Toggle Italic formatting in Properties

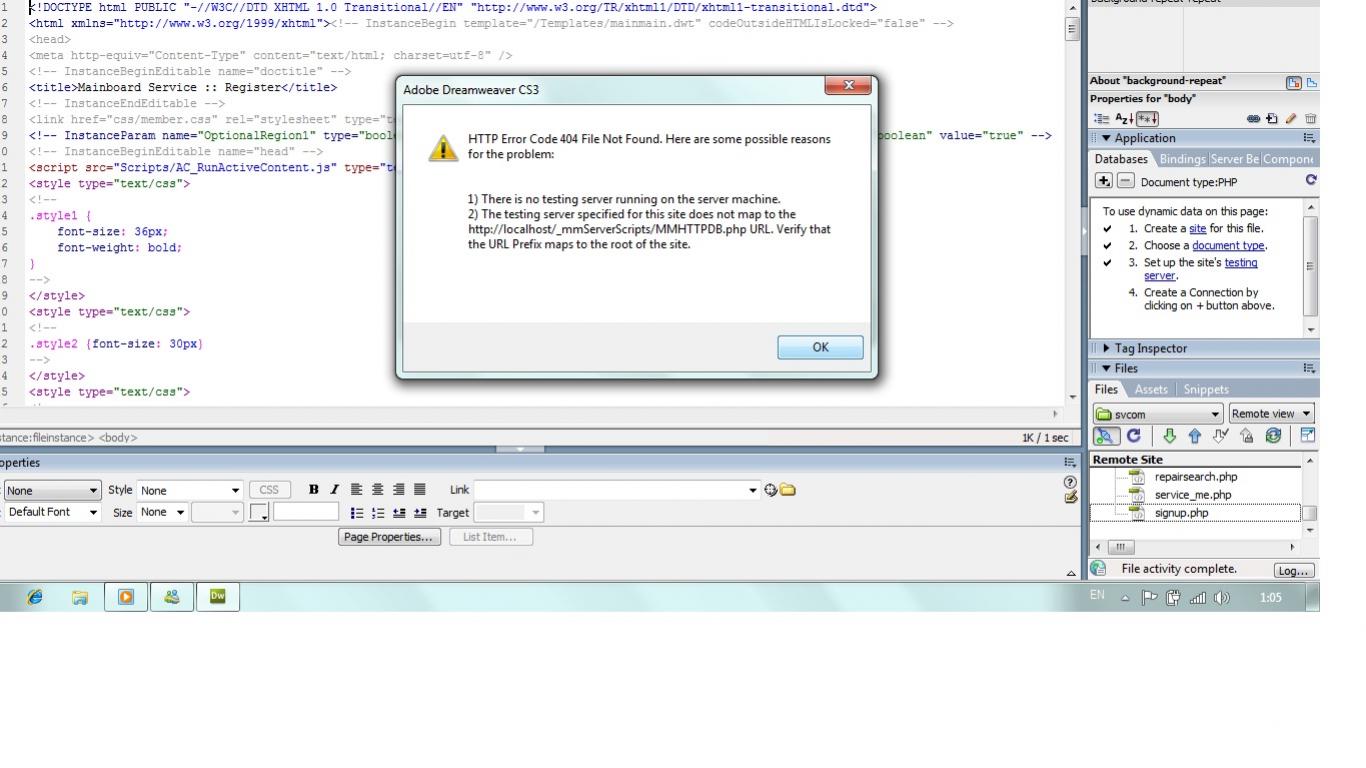pos(334,490)
